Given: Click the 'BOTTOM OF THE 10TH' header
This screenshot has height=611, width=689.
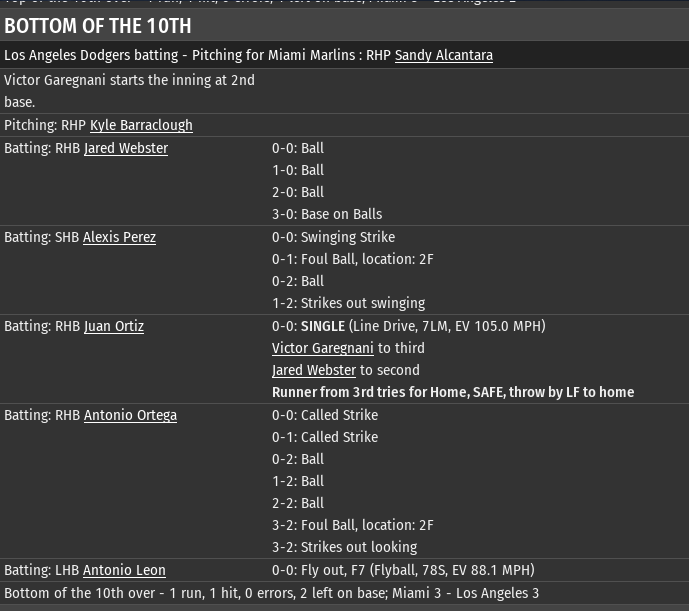Looking at the screenshot, I should [x=98, y=26].
